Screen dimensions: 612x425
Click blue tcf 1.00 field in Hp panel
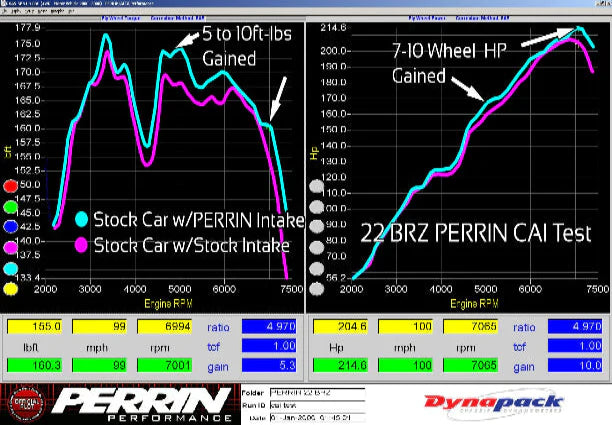pyautogui.click(x=575, y=346)
